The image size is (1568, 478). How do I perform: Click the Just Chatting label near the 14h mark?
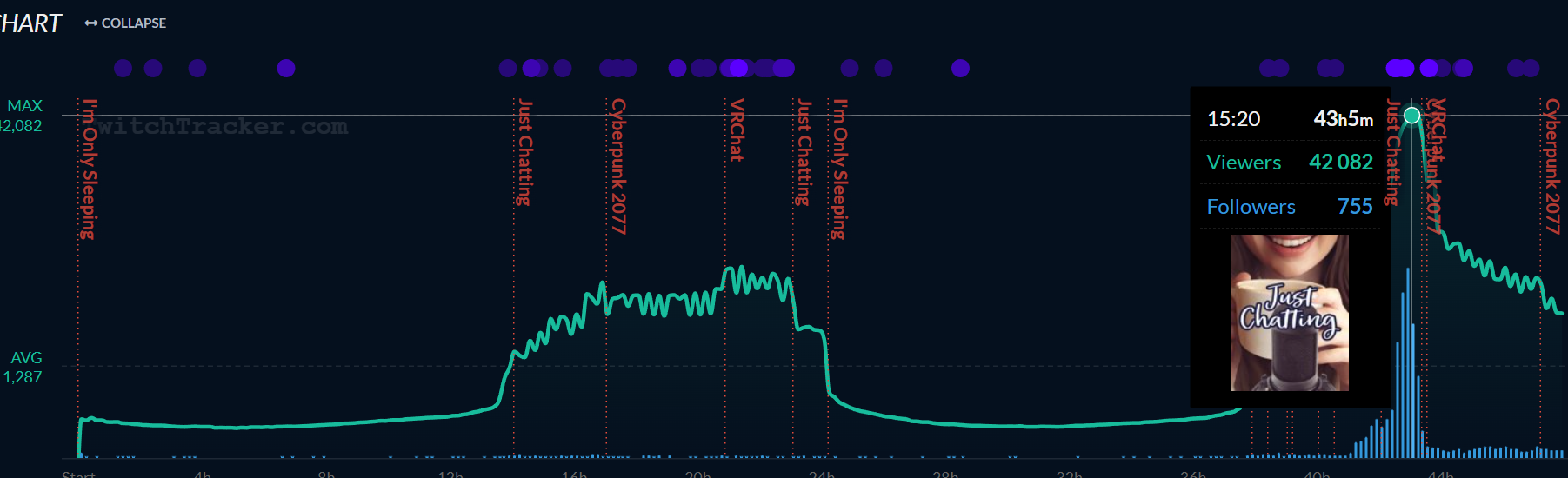pos(524,152)
